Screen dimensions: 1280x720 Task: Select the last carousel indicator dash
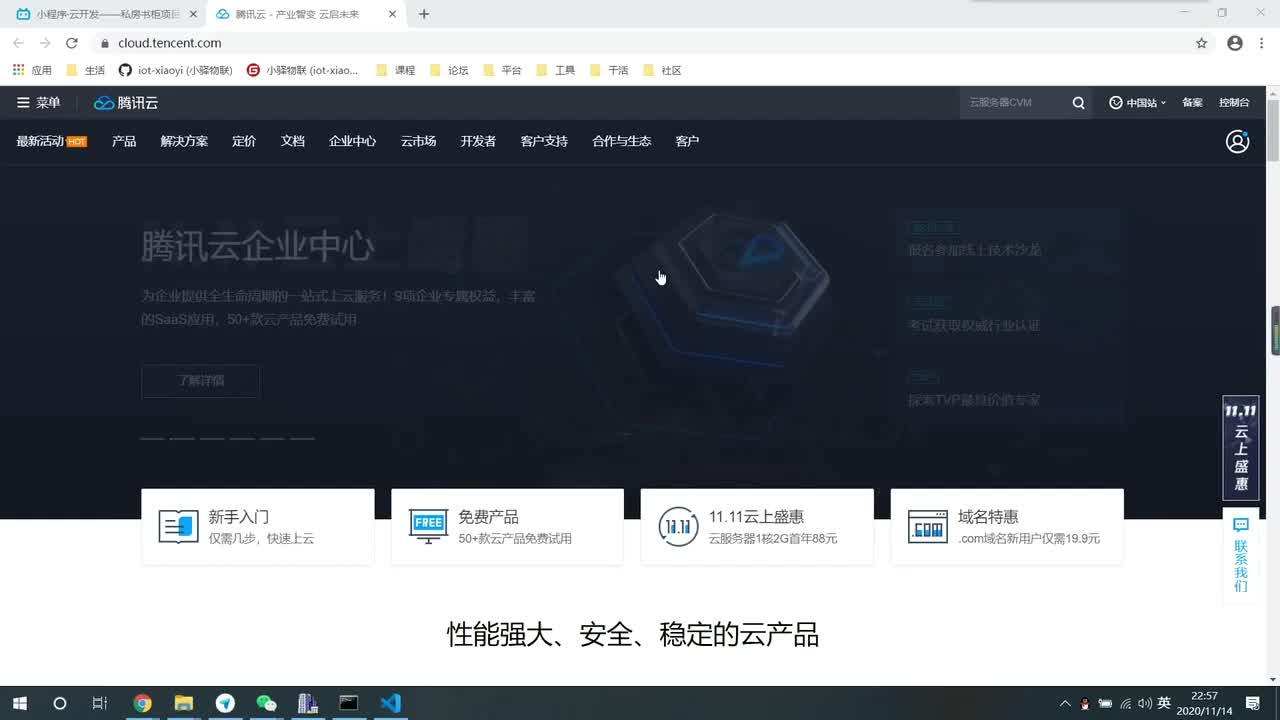[x=302, y=438]
